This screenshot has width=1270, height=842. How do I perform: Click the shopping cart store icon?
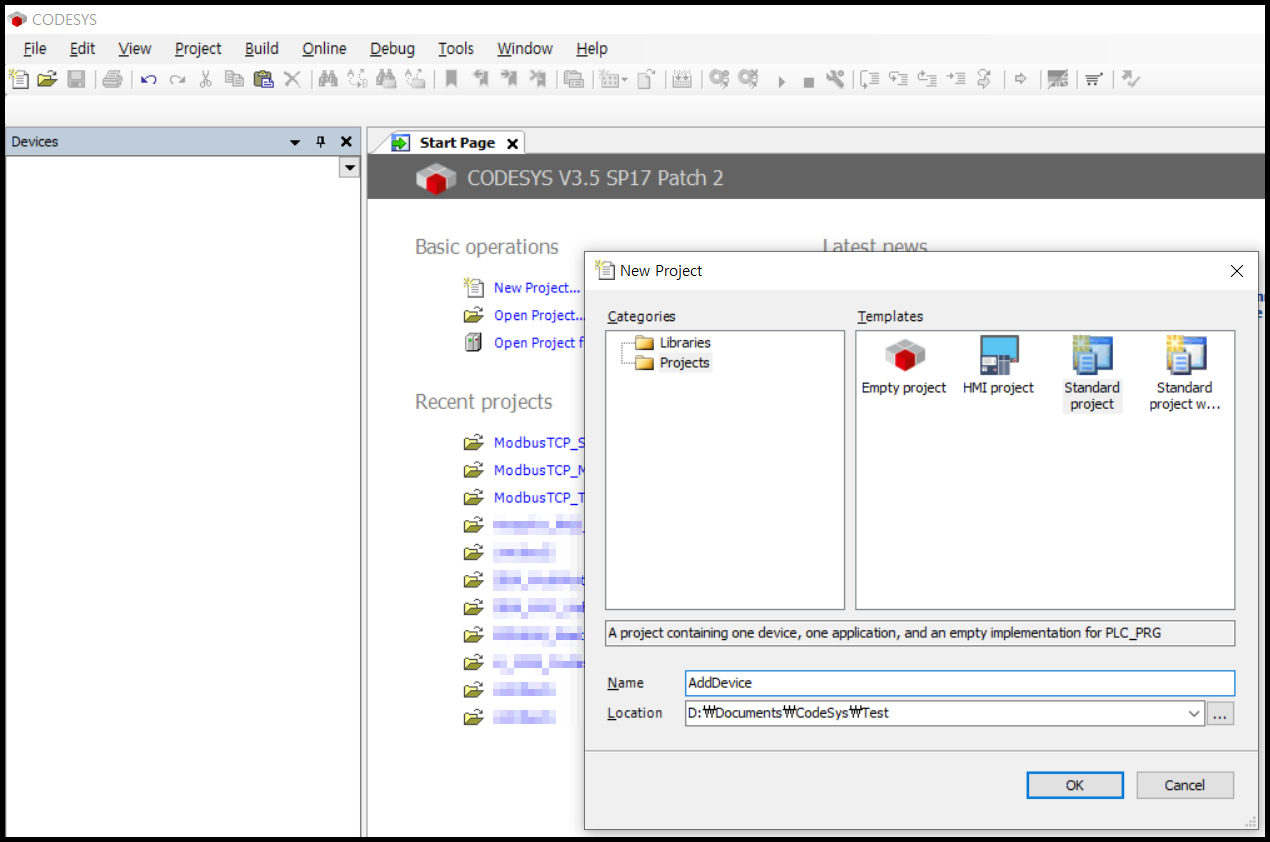(1094, 79)
